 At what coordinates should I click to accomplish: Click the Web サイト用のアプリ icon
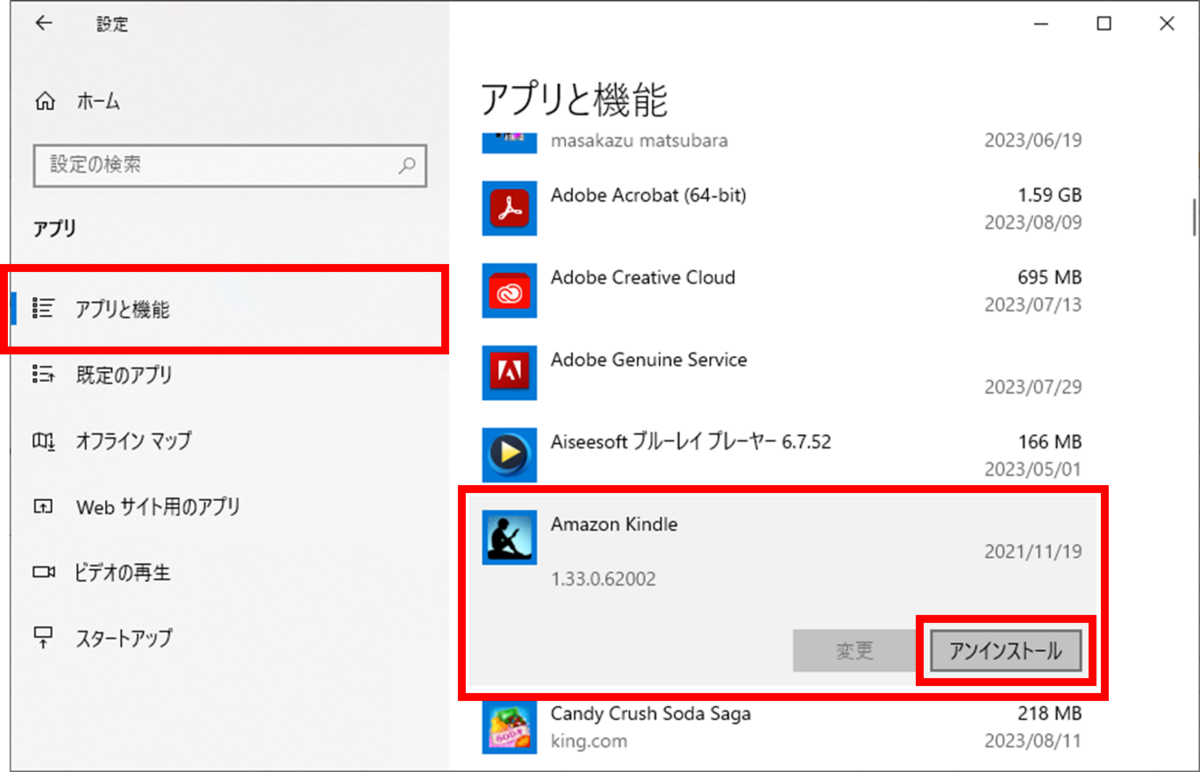pyautogui.click(x=43, y=507)
